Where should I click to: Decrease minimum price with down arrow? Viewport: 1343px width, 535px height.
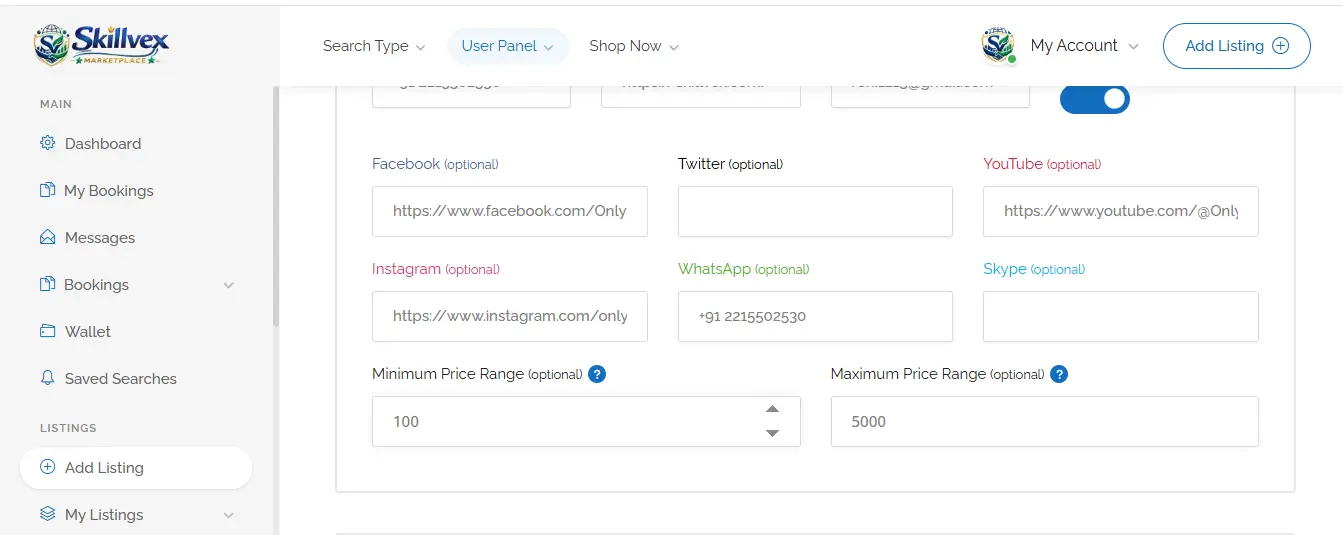[x=772, y=433]
